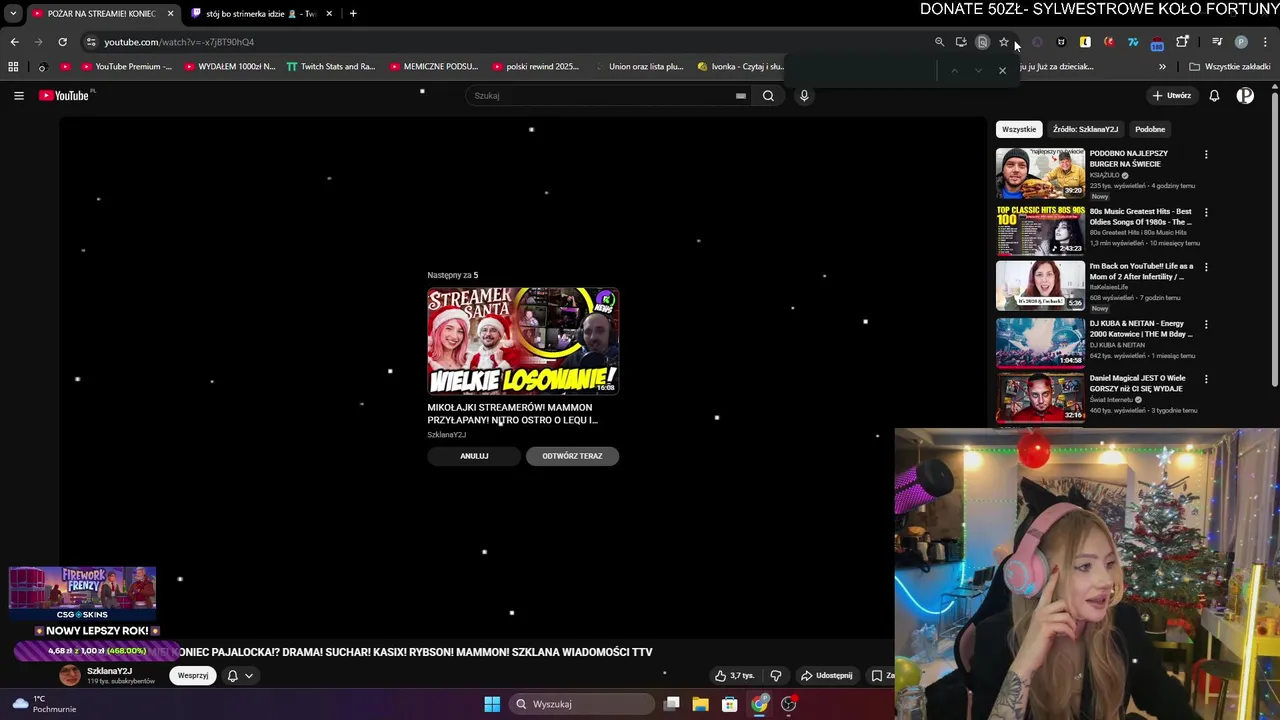Open 'Daniel Magical JEST O Wiele GORSZY' video
1280x720 pixels.
1040,399
